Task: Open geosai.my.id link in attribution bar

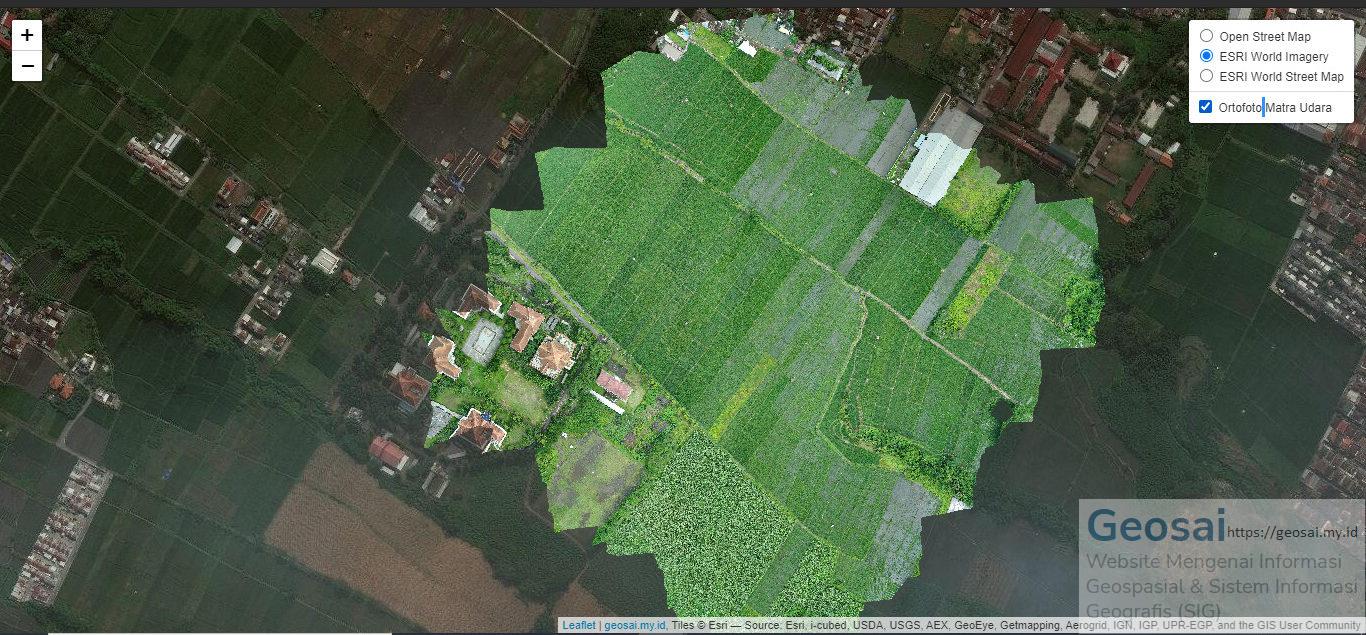Action: click(634, 626)
